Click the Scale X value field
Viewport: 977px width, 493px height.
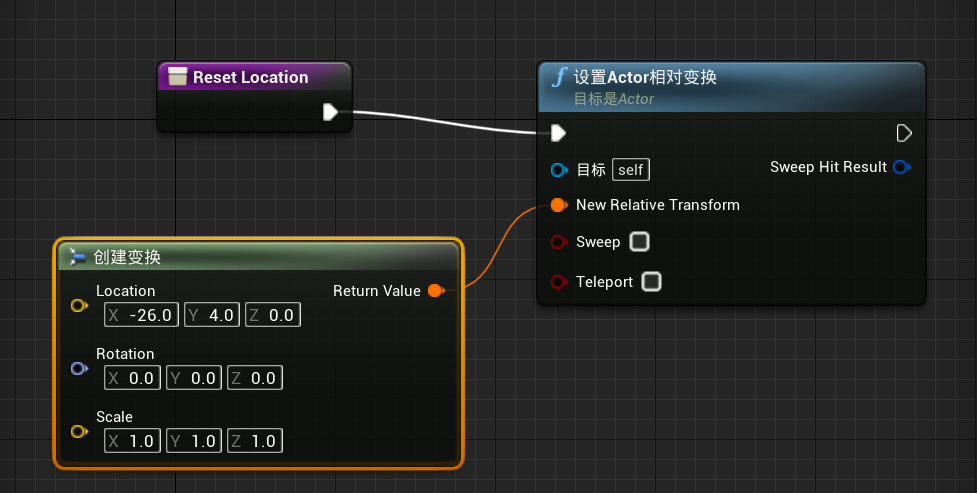tap(132, 441)
